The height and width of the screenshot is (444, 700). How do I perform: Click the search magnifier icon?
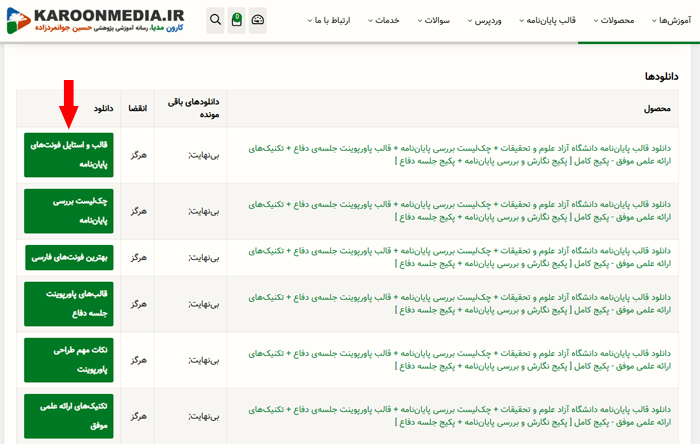pos(216,20)
